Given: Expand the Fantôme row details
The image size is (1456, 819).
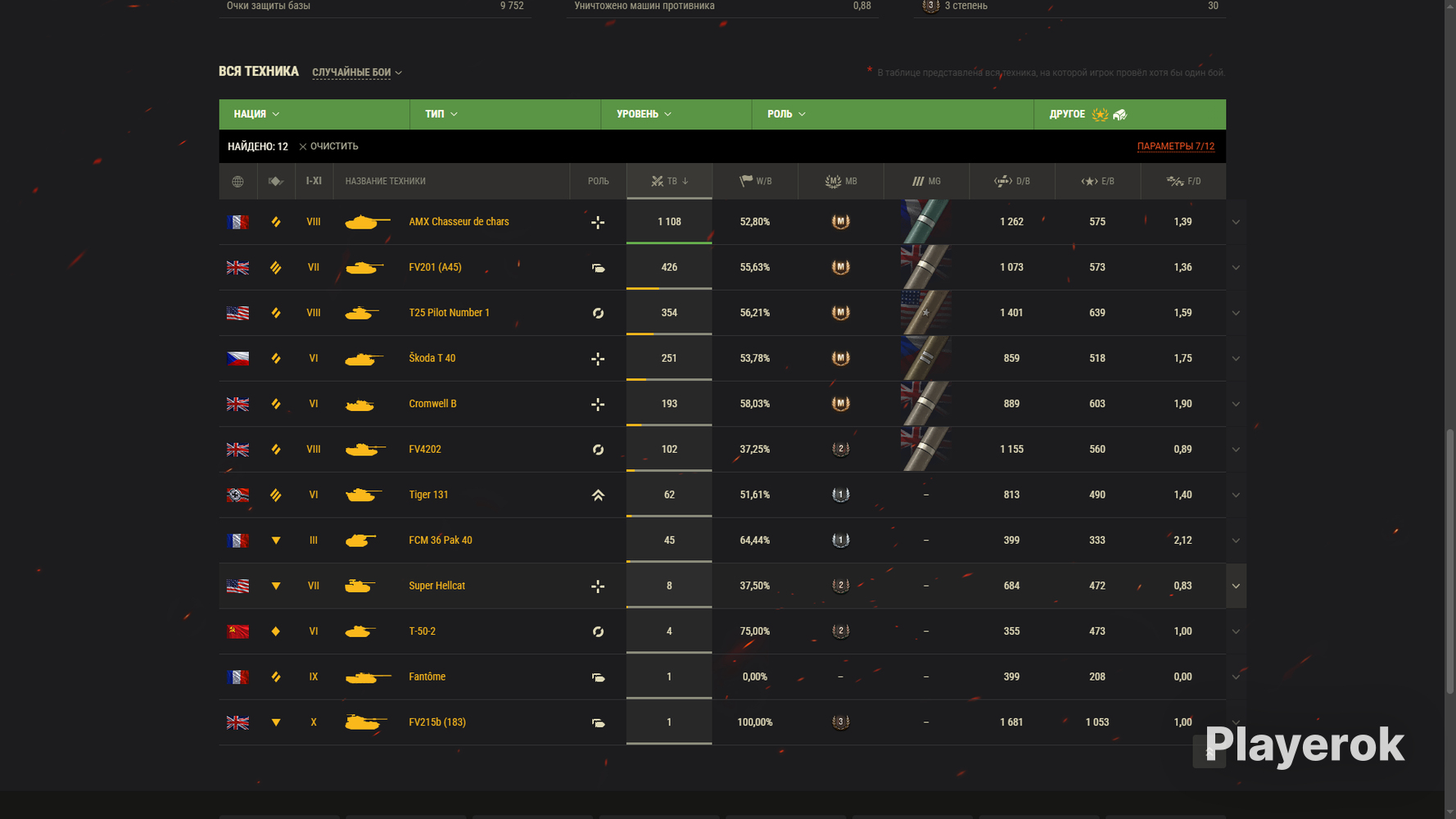Looking at the screenshot, I should tap(1236, 677).
